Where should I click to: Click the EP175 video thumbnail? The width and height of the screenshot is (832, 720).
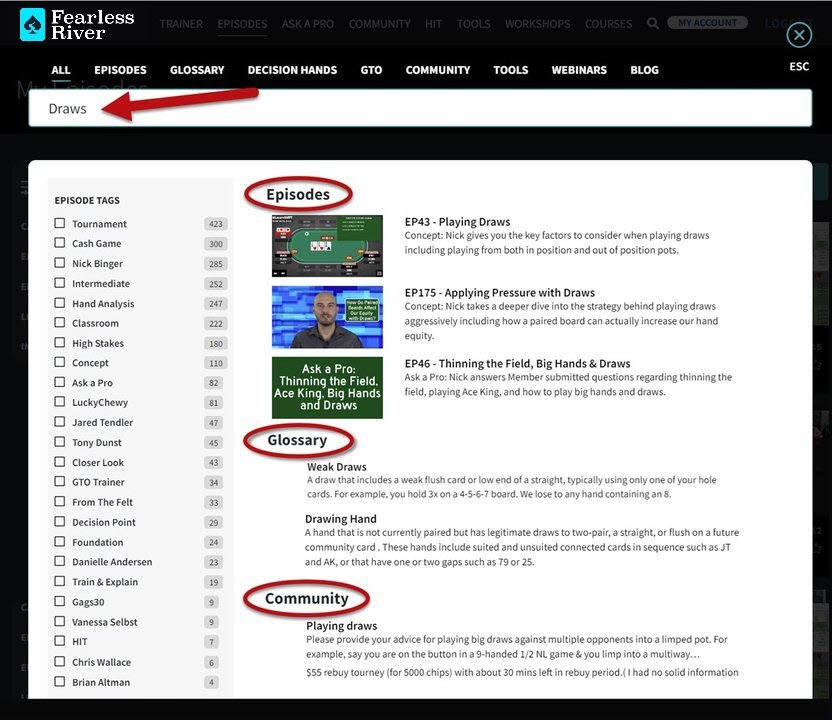coord(327,316)
